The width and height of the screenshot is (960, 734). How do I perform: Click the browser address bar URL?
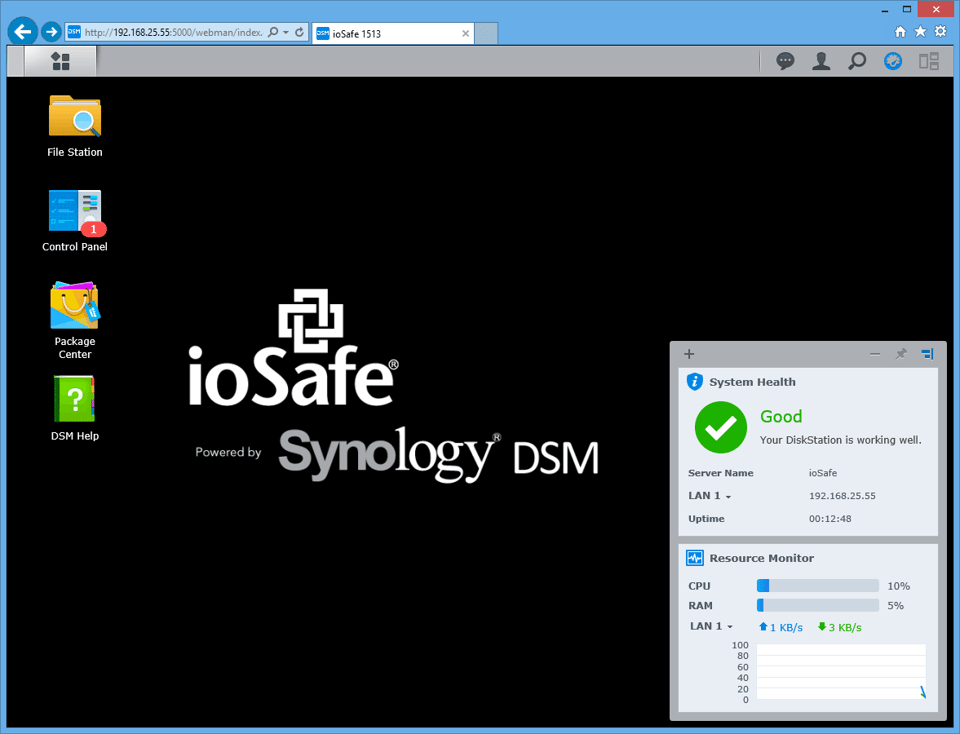click(173, 32)
